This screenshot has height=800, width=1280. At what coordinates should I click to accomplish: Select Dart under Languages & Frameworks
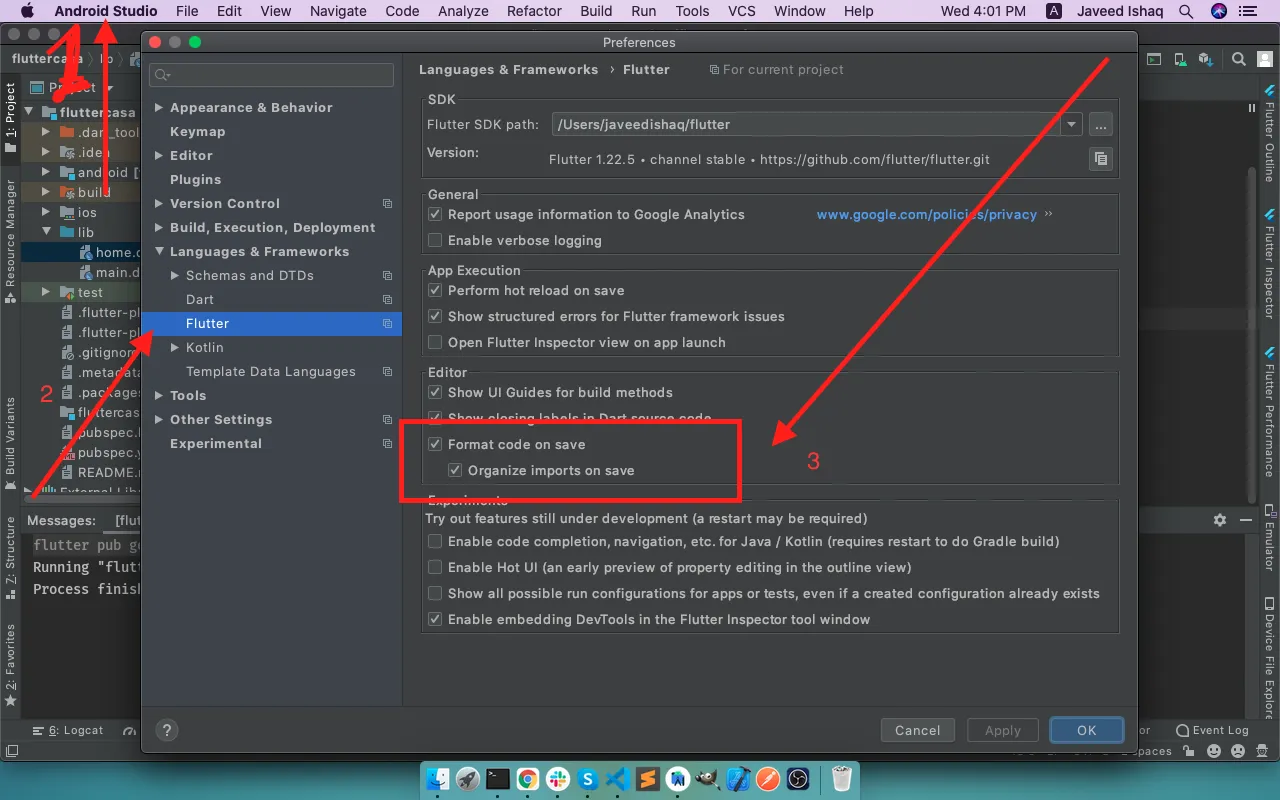(200, 300)
